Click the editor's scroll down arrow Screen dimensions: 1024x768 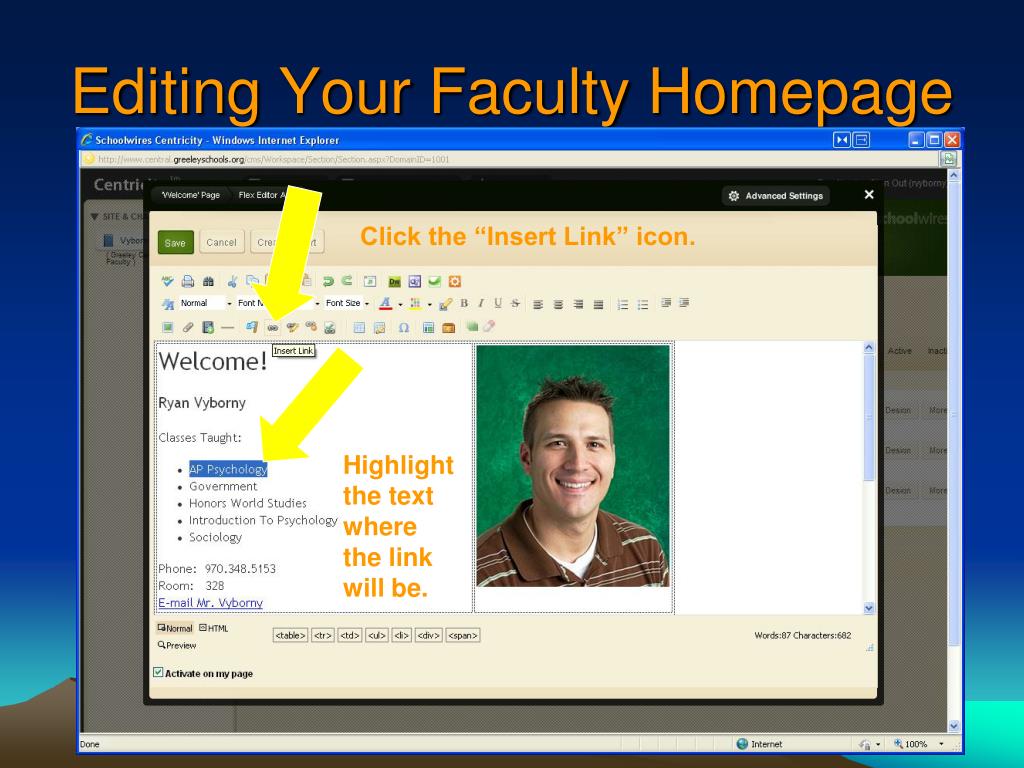coord(869,608)
